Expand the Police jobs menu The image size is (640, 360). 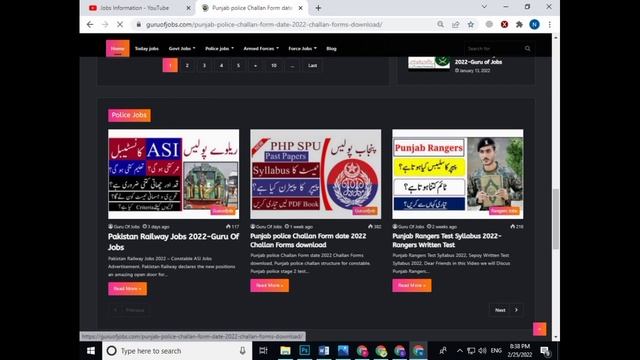coord(220,49)
